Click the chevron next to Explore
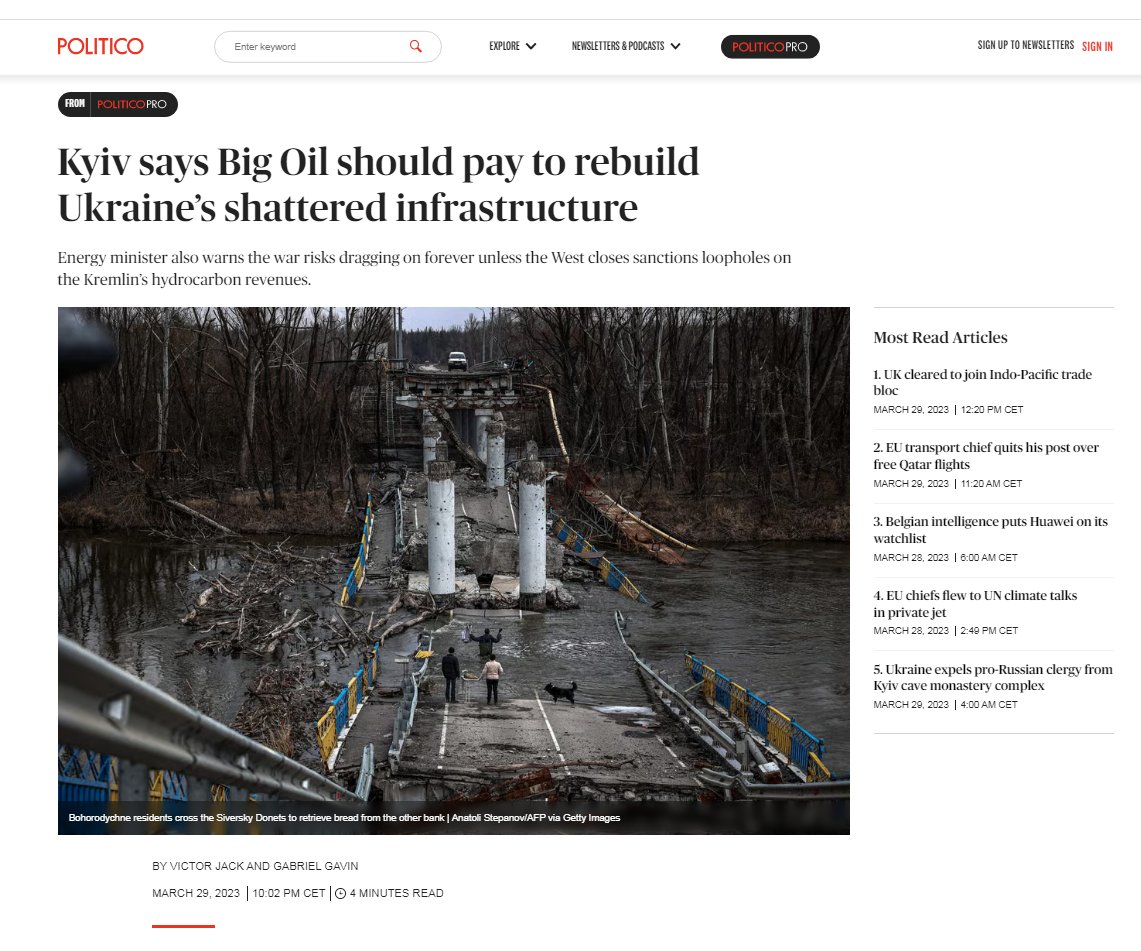This screenshot has height=951, width=1141. point(531,46)
